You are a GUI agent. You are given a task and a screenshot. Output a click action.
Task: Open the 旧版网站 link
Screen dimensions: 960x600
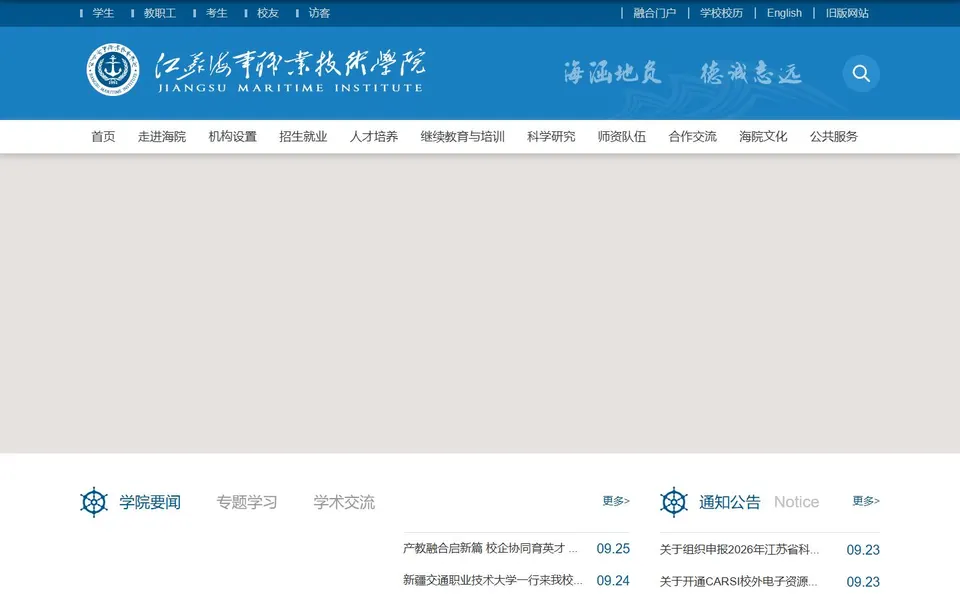pos(847,13)
